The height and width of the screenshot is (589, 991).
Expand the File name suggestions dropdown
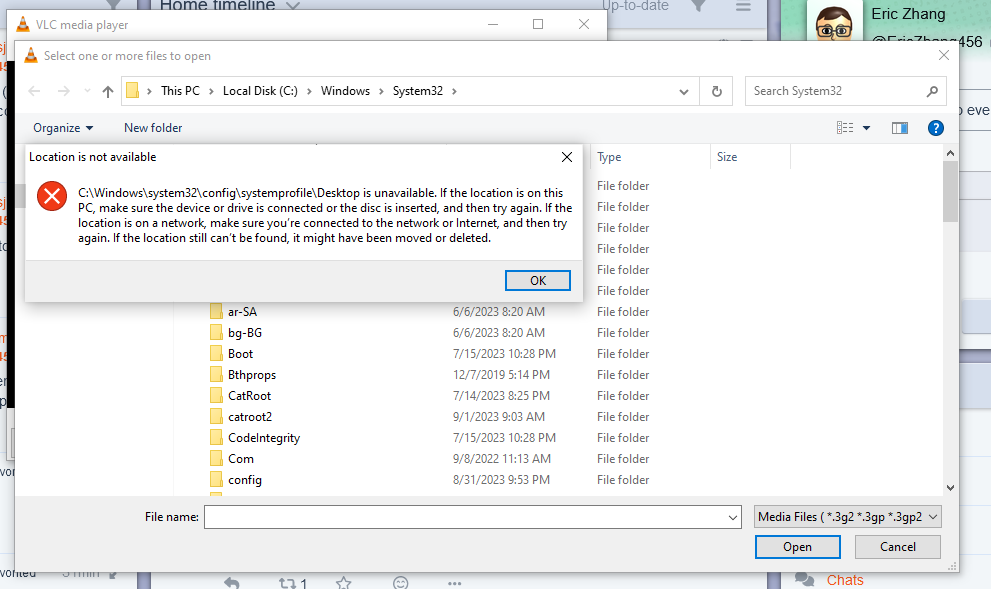click(x=732, y=517)
